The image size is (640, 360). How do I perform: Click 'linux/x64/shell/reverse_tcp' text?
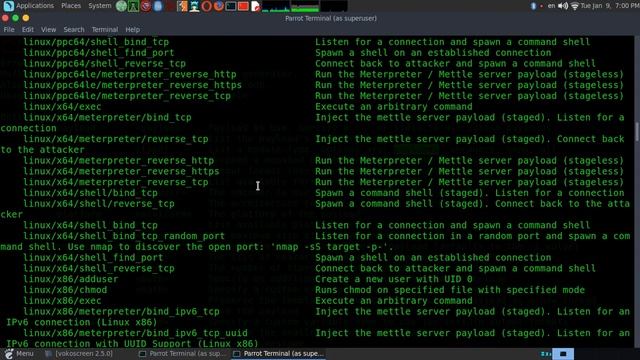click(99, 204)
